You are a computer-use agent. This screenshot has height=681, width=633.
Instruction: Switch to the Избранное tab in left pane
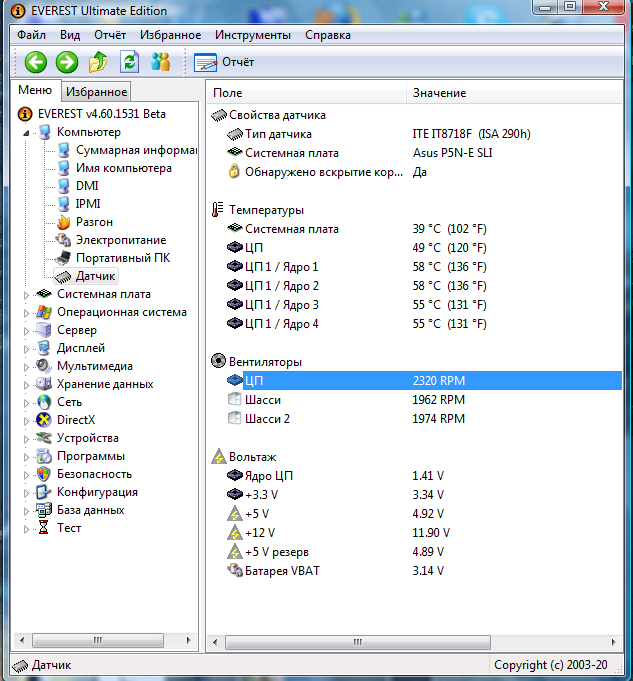[x=96, y=92]
